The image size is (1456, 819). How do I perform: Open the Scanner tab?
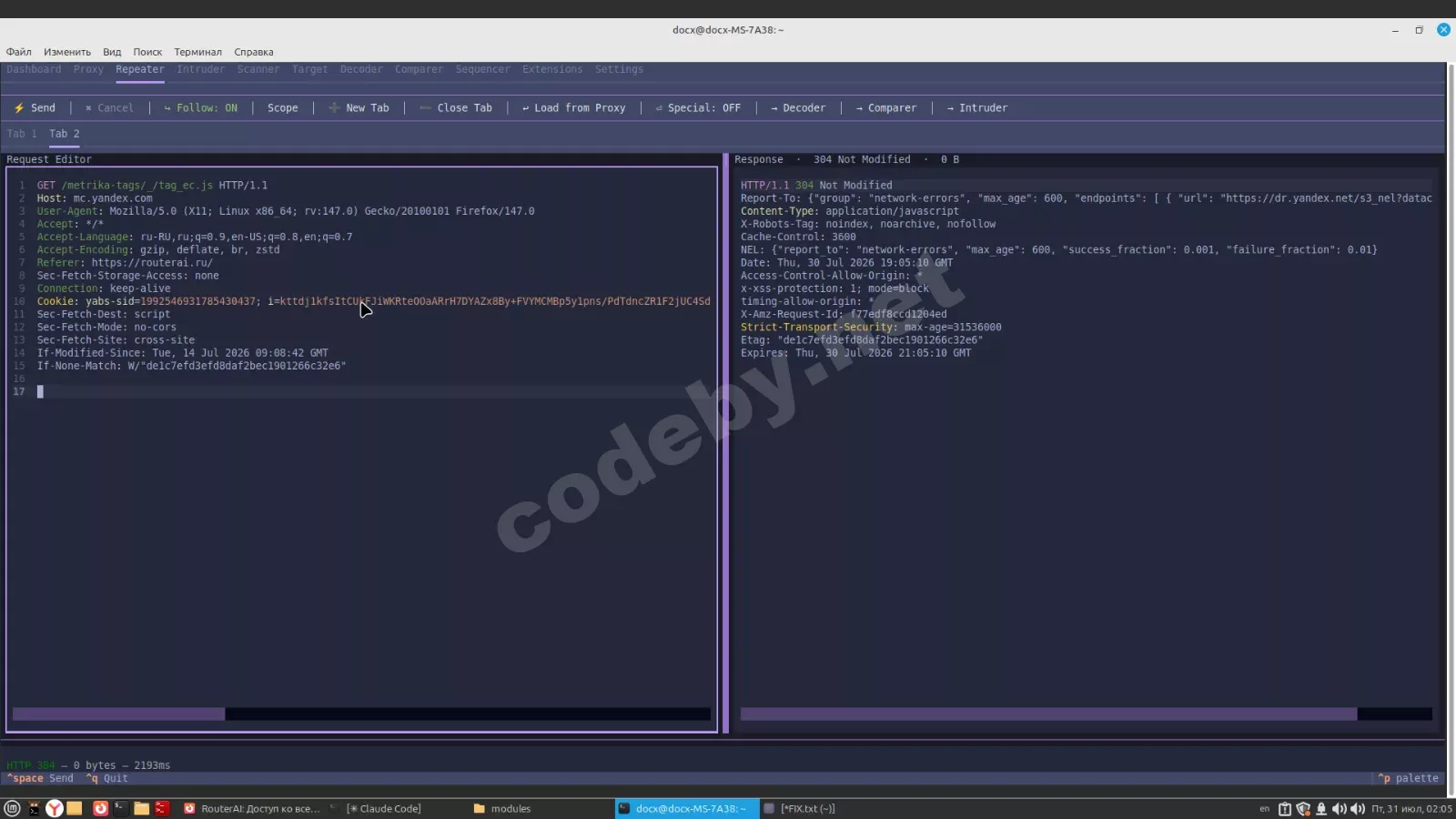click(x=258, y=69)
